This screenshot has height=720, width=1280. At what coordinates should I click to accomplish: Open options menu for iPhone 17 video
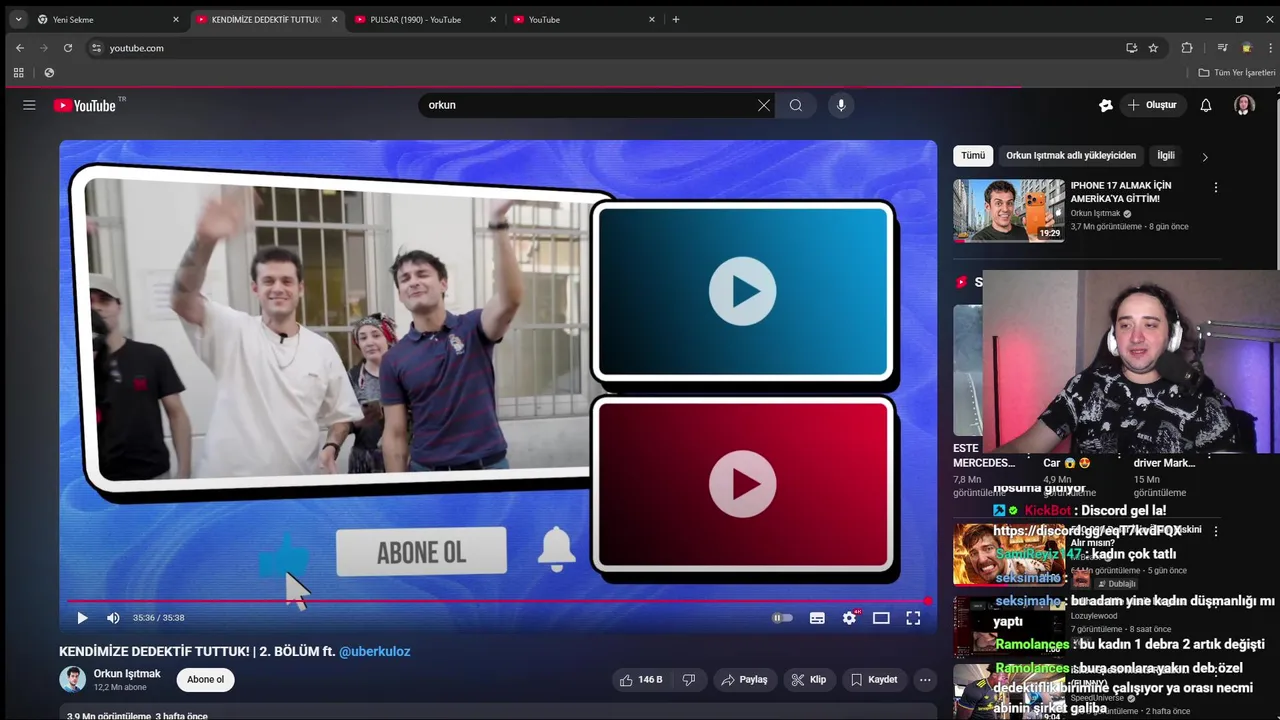click(x=1216, y=188)
